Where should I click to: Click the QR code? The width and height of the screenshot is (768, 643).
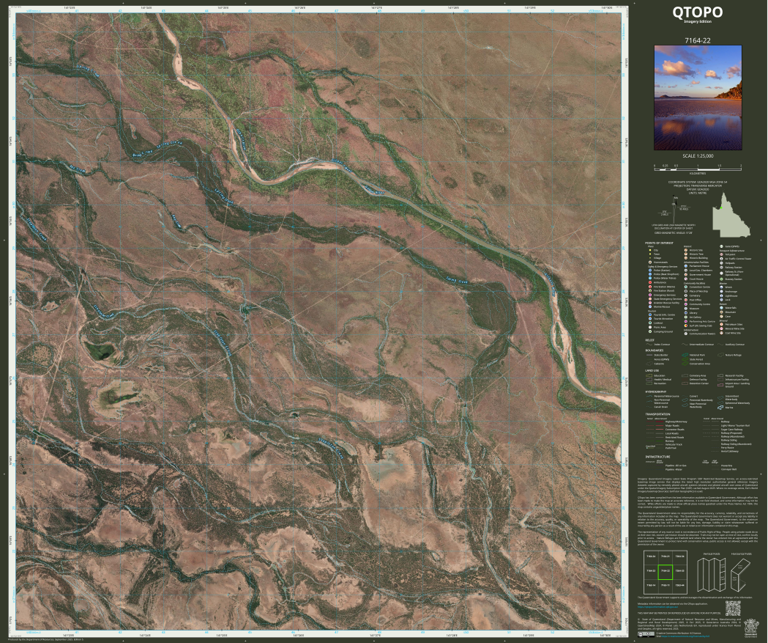tap(733, 608)
